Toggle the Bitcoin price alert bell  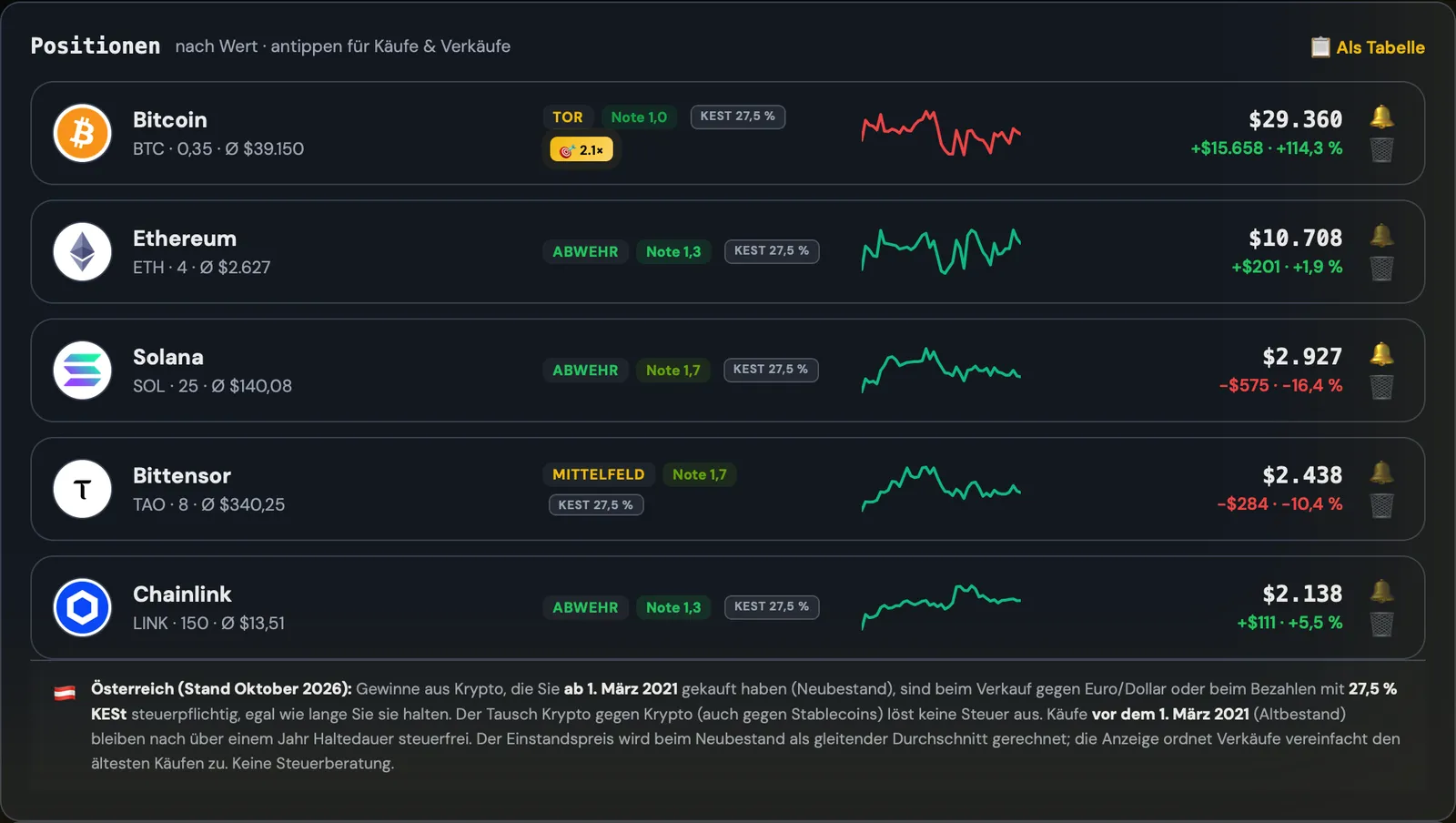click(1381, 117)
